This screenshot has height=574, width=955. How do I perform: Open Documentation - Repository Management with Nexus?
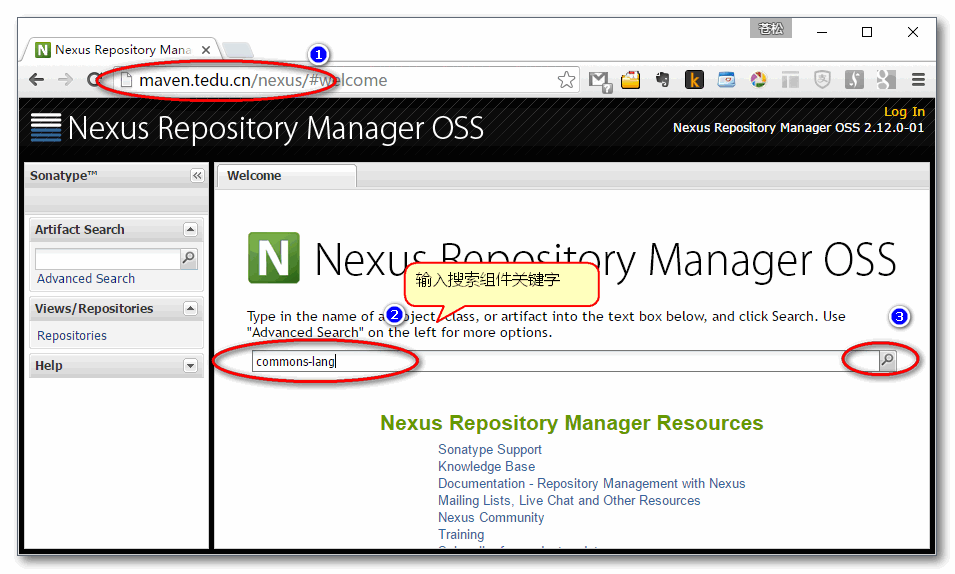pyautogui.click(x=591, y=484)
